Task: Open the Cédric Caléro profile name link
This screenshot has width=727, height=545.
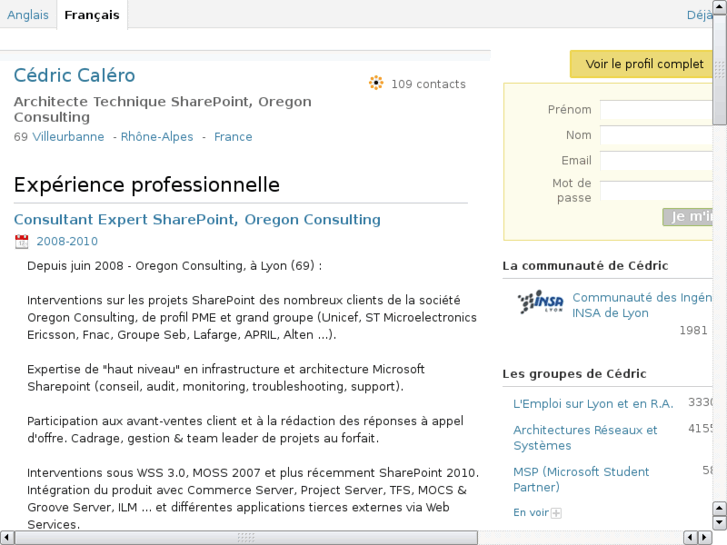Action: [74, 76]
